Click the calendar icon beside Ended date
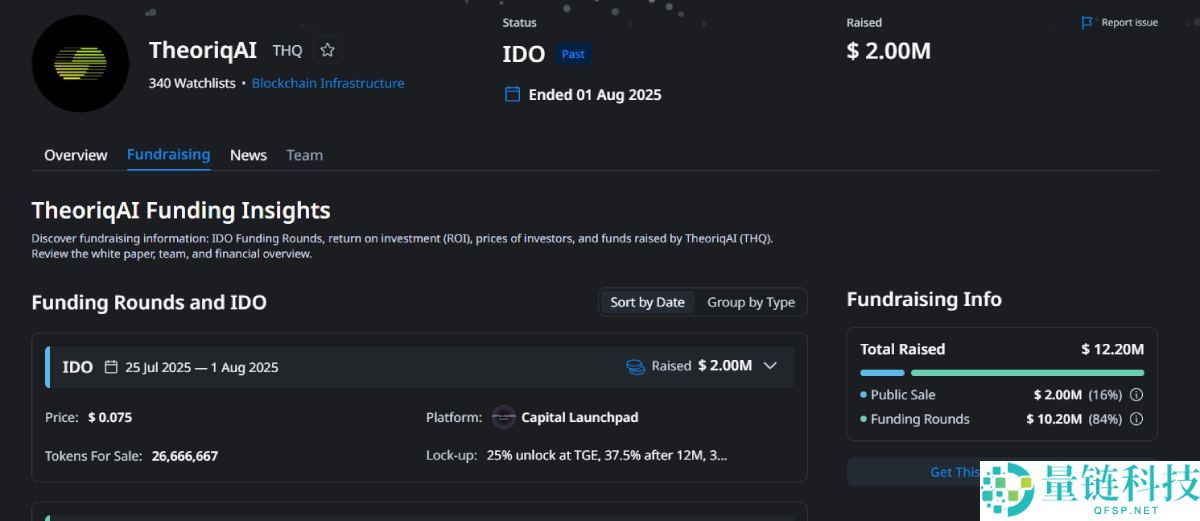Screen dimensions: 1200x521 pos(512,95)
